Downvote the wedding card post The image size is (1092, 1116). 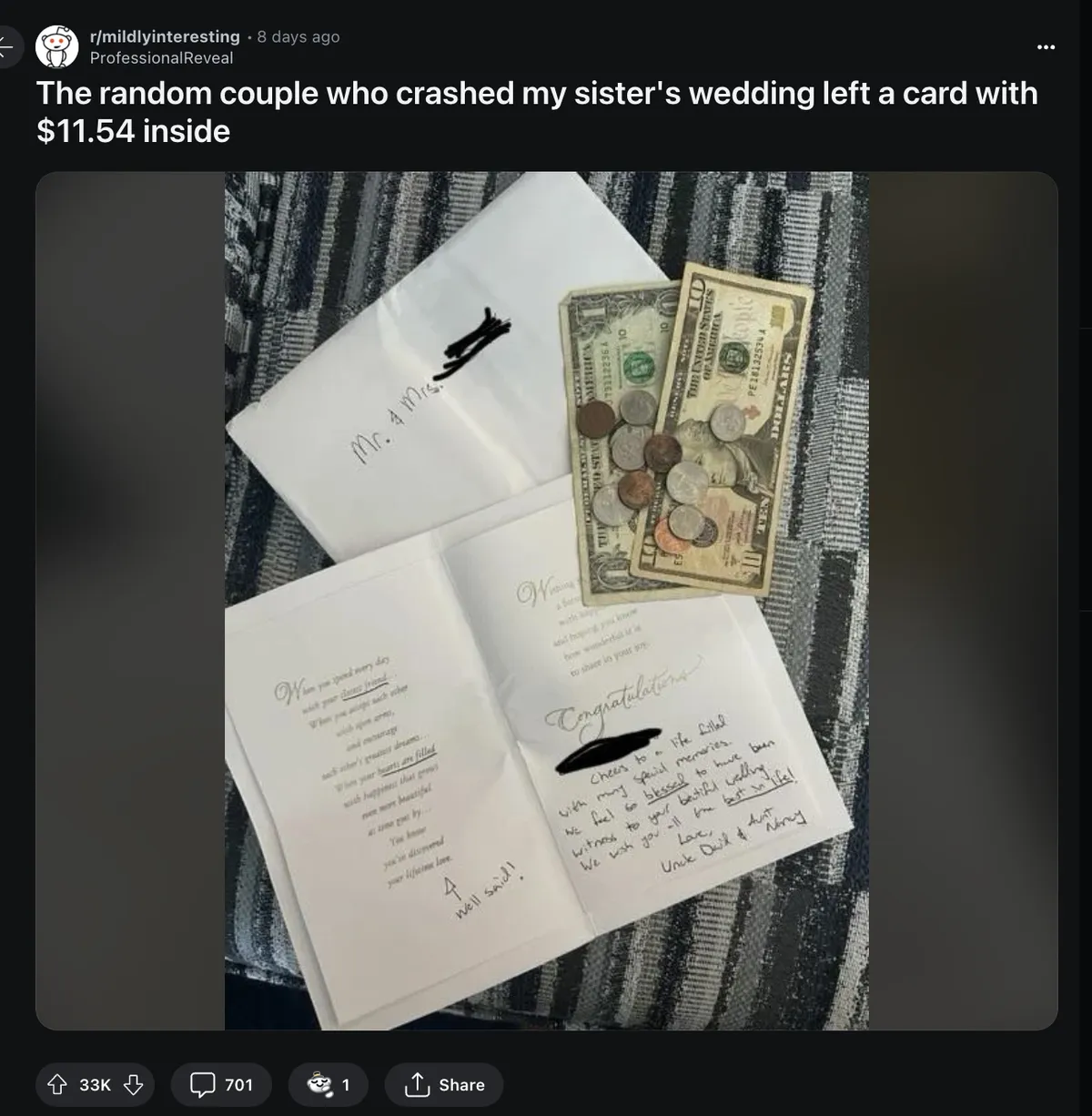tap(133, 1085)
